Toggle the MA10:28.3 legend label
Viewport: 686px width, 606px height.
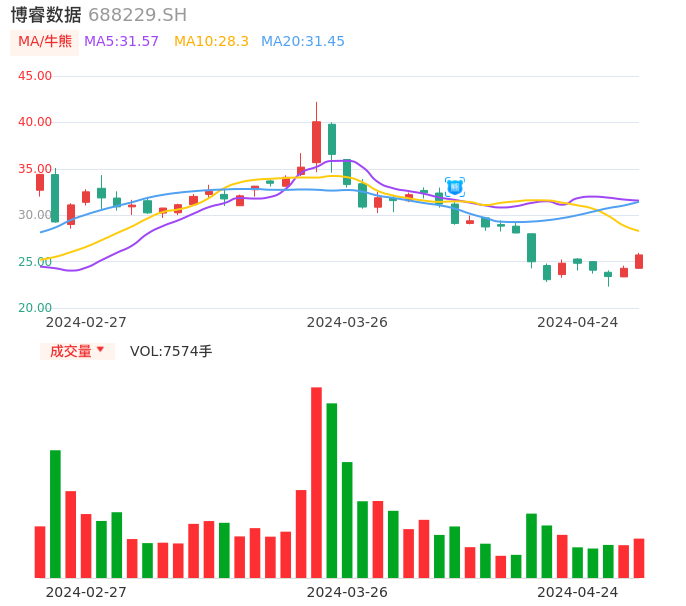point(211,42)
